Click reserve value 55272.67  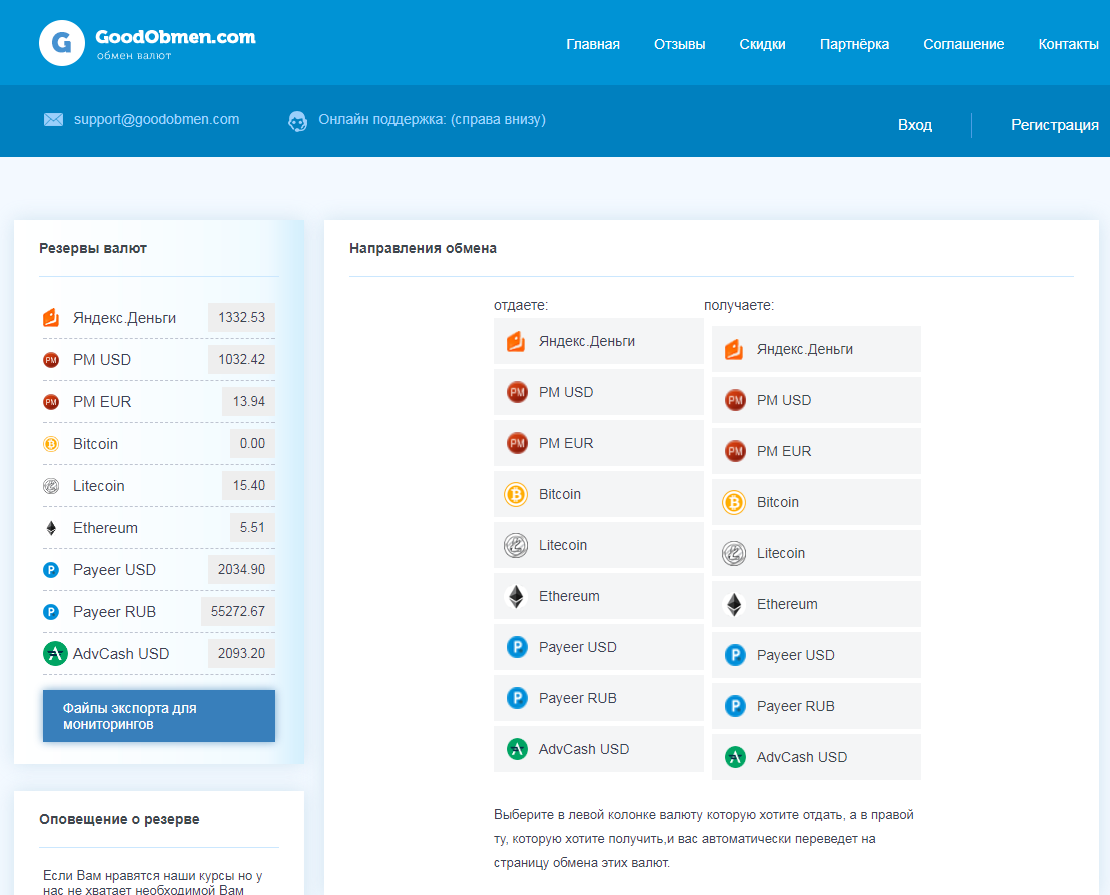pos(238,611)
